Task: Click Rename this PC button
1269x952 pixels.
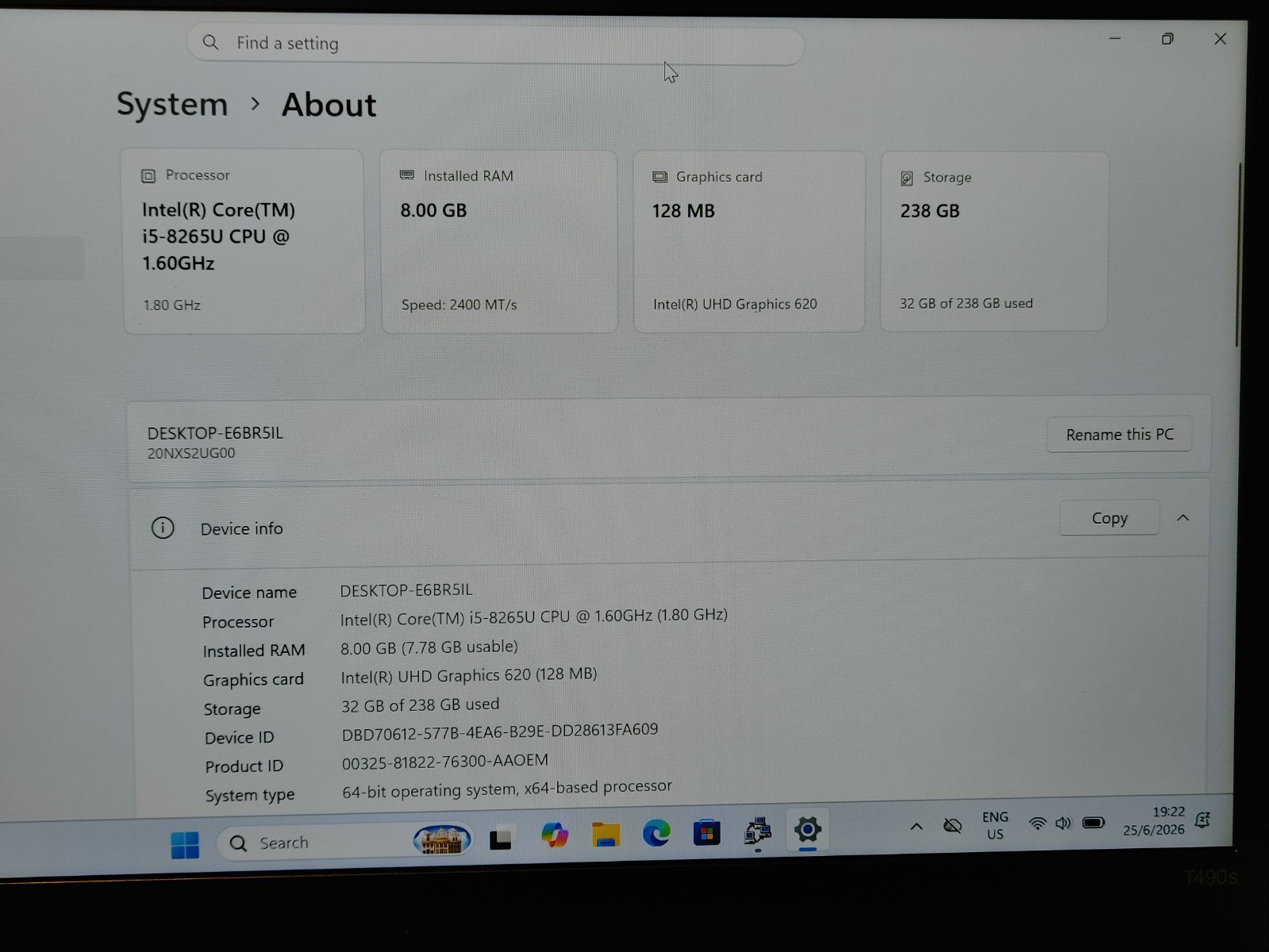Action: coord(1119,435)
